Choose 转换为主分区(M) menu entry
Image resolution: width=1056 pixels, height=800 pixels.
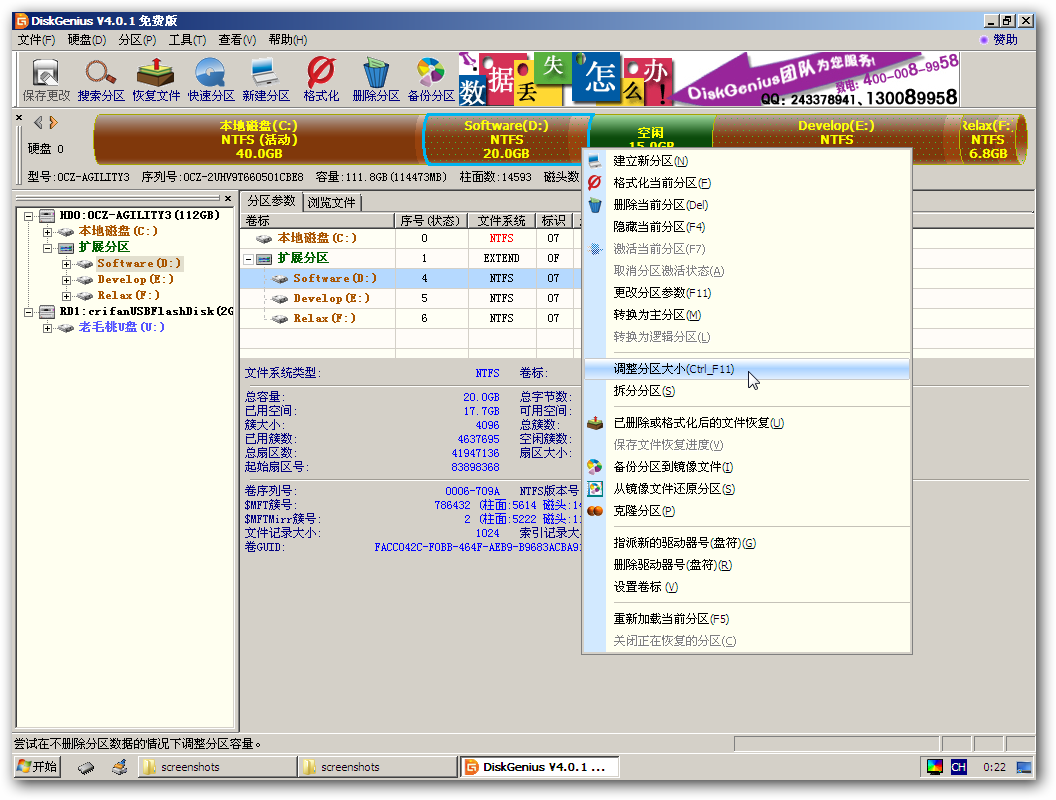pos(748,315)
